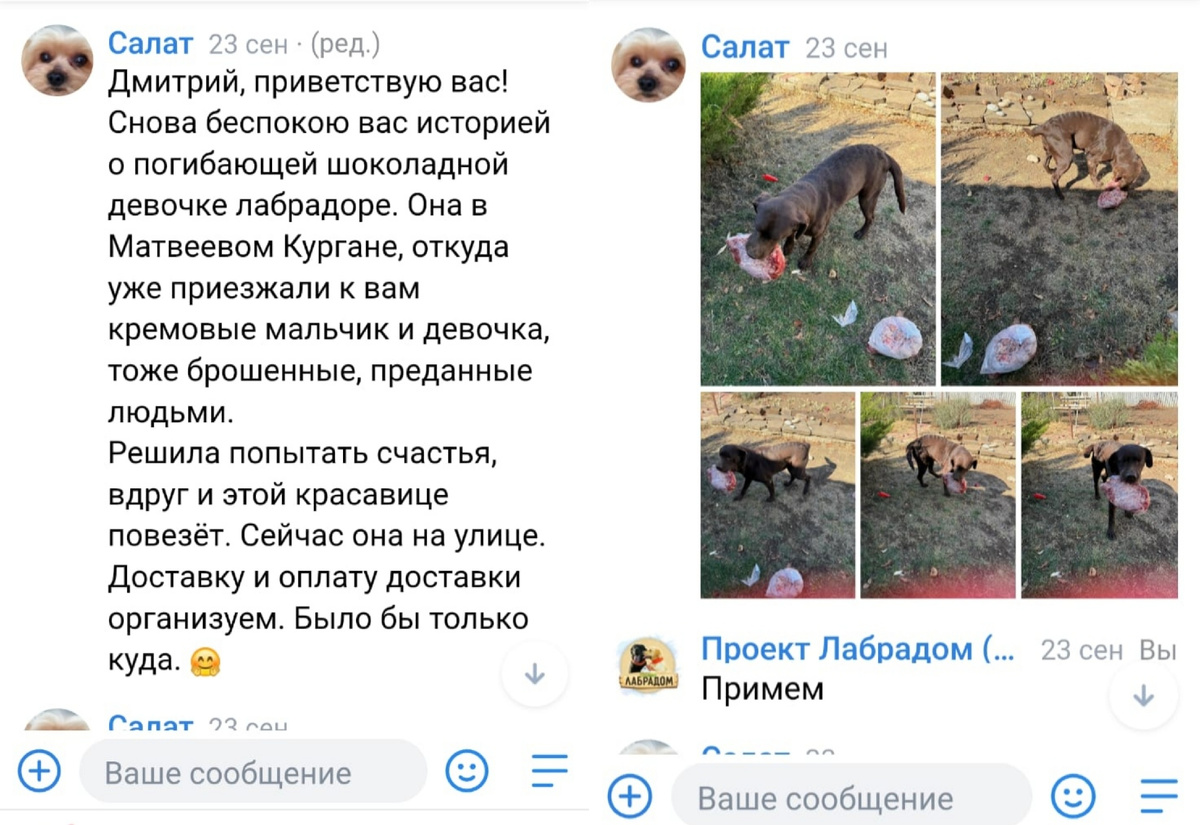Open the lines menu icon in right chat
The width and height of the screenshot is (1200, 825).
pyautogui.click(x=1159, y=797)
